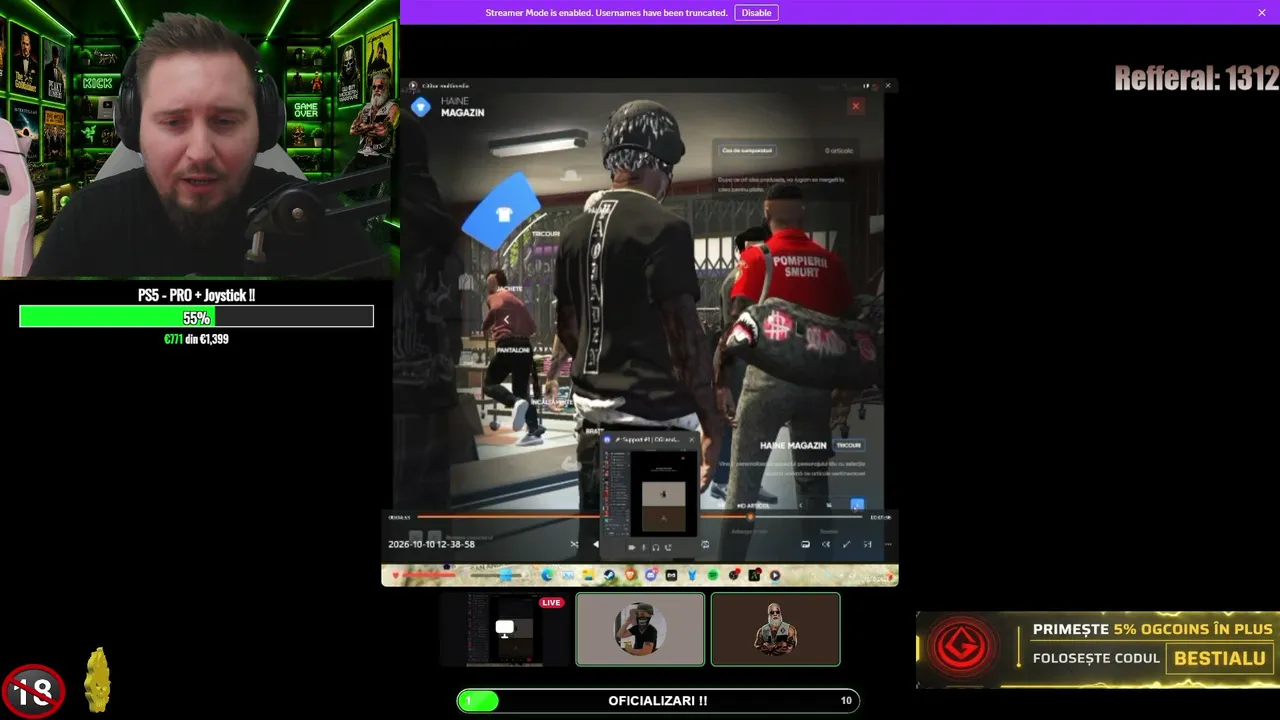Disconnect call in the Discord preview popup
The image size is (1280, 720).
click(x=668, y=547)
